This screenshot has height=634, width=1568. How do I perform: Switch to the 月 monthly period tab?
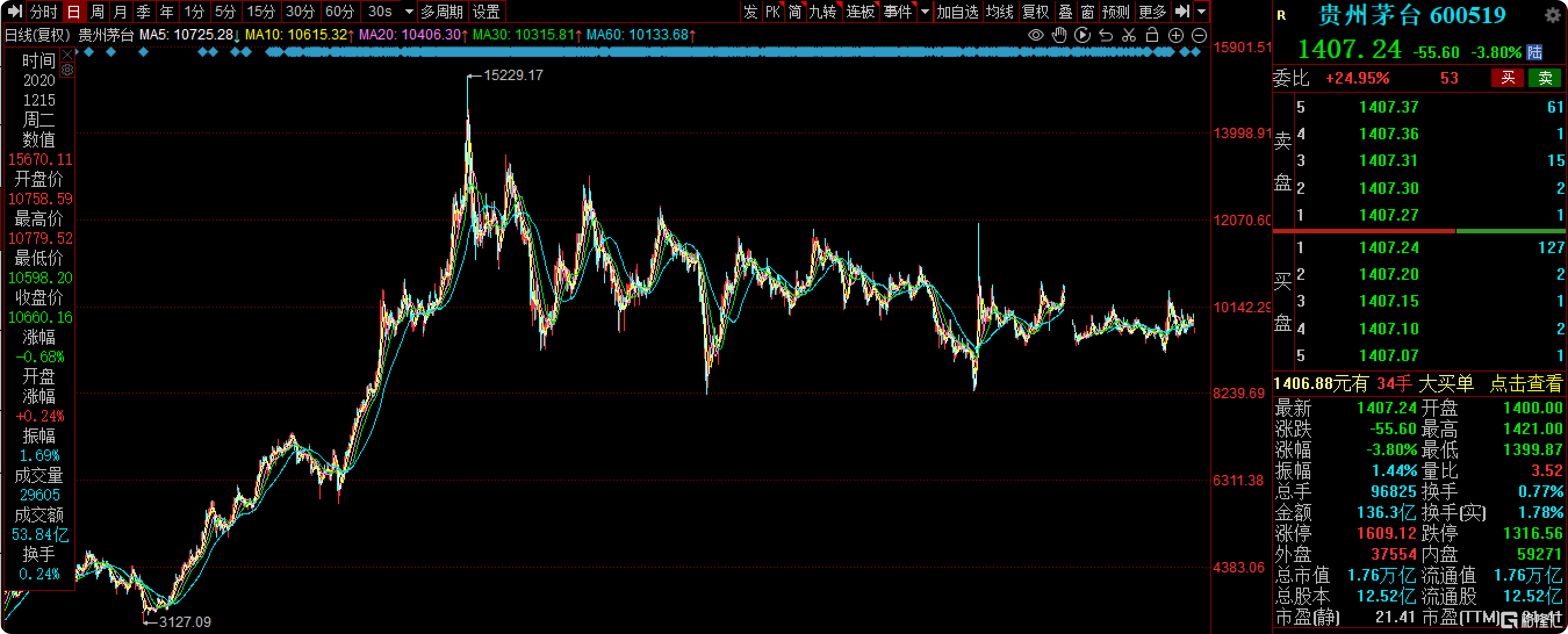tap(120, 11)
